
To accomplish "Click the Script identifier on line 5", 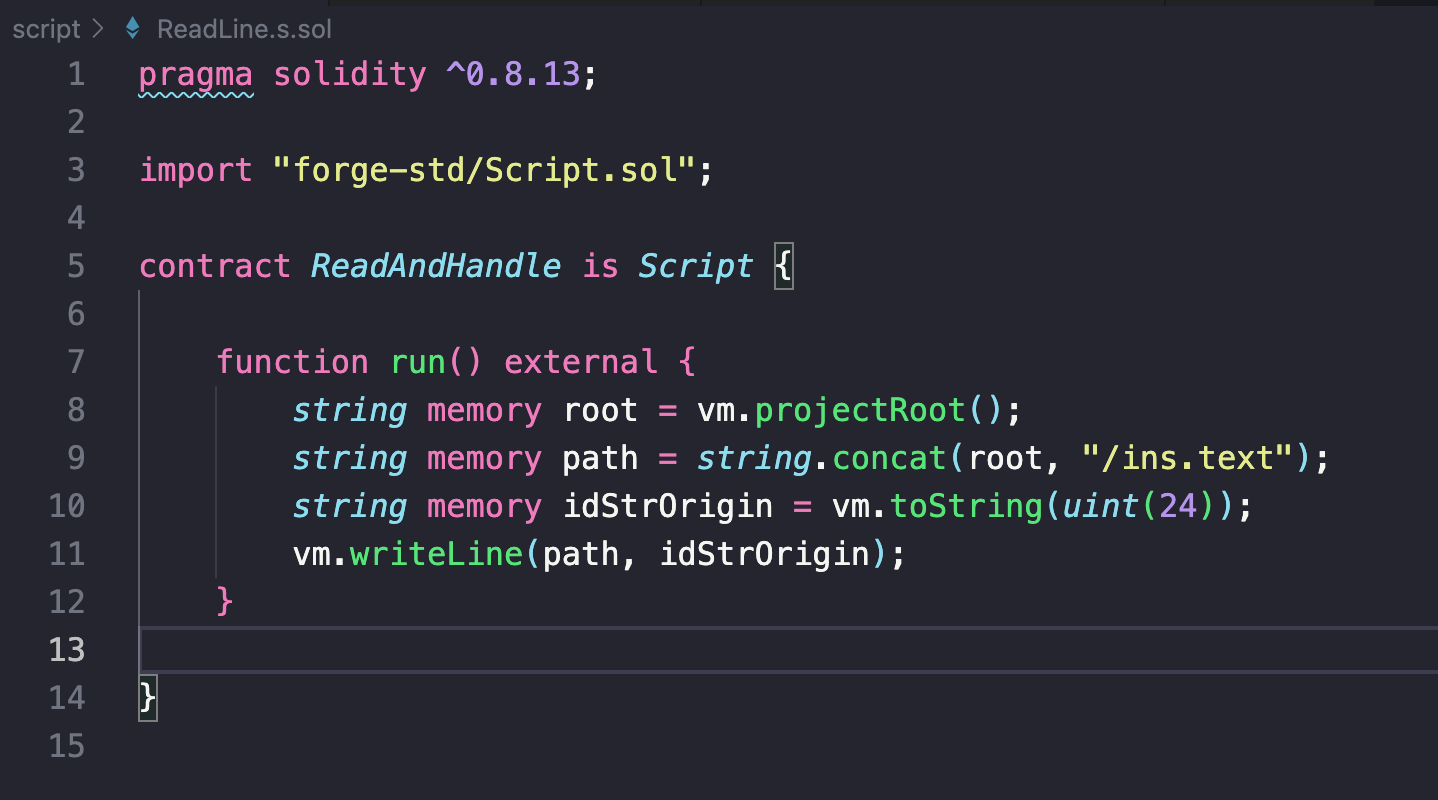I will pyautogui.click(x=694, y=265).
